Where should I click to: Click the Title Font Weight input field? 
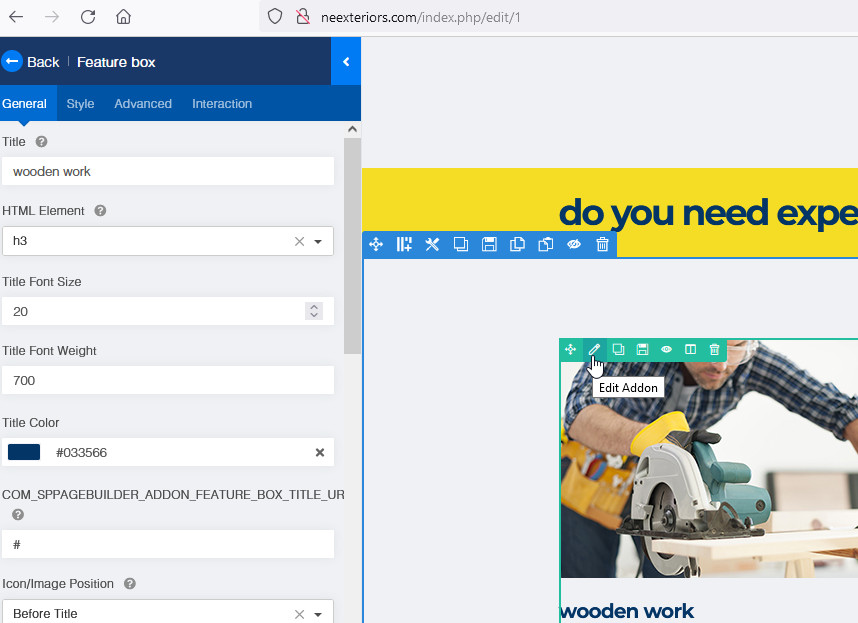coord(167,380)
